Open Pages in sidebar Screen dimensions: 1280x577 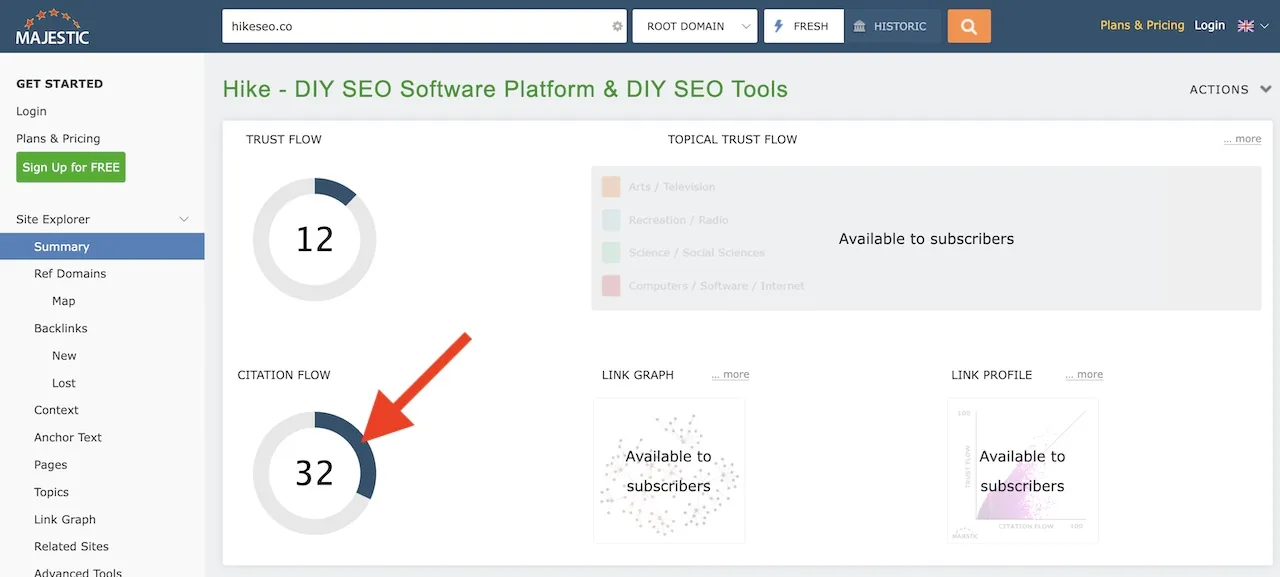point(51,465)
